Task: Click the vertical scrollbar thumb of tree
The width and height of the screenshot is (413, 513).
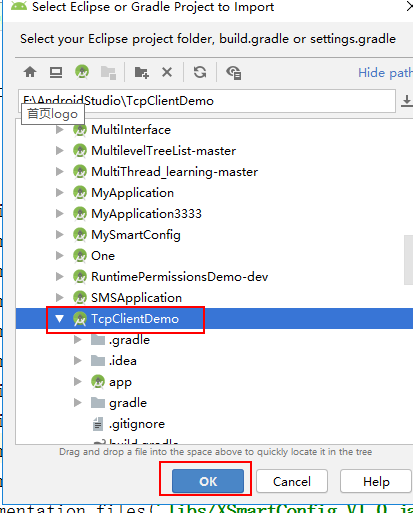Action: (x=408, y=260)
